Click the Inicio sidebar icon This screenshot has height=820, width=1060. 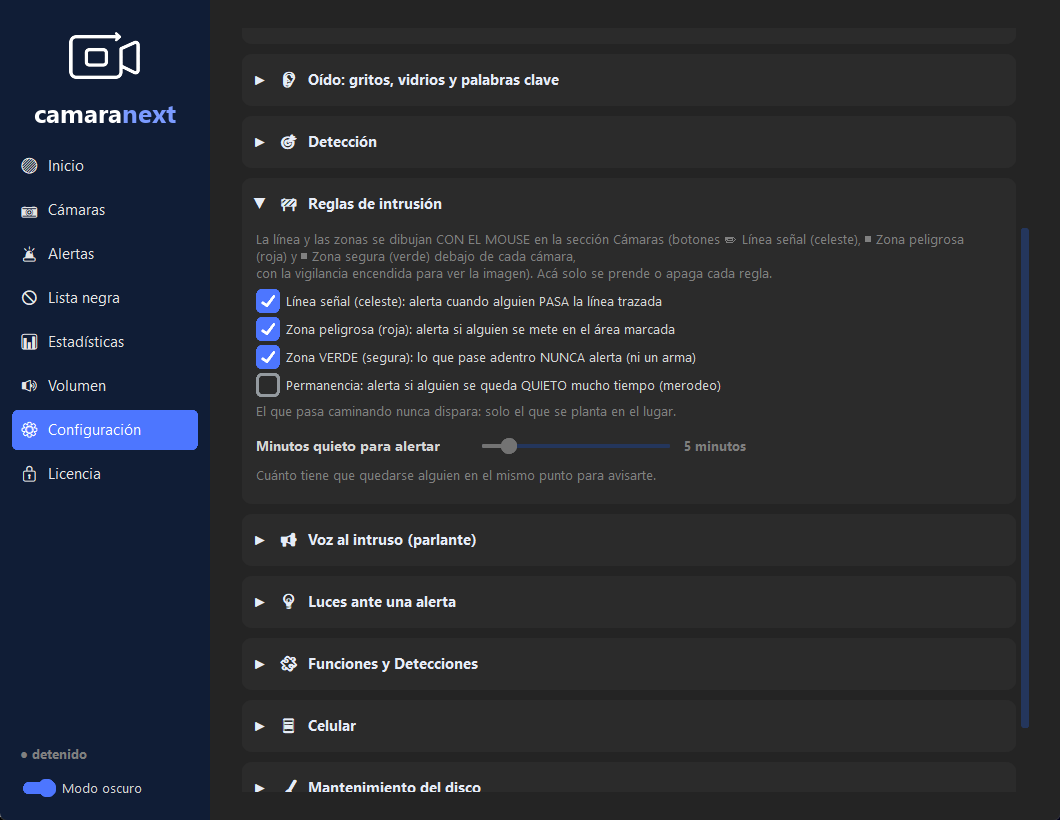click(x=29, y=166)
